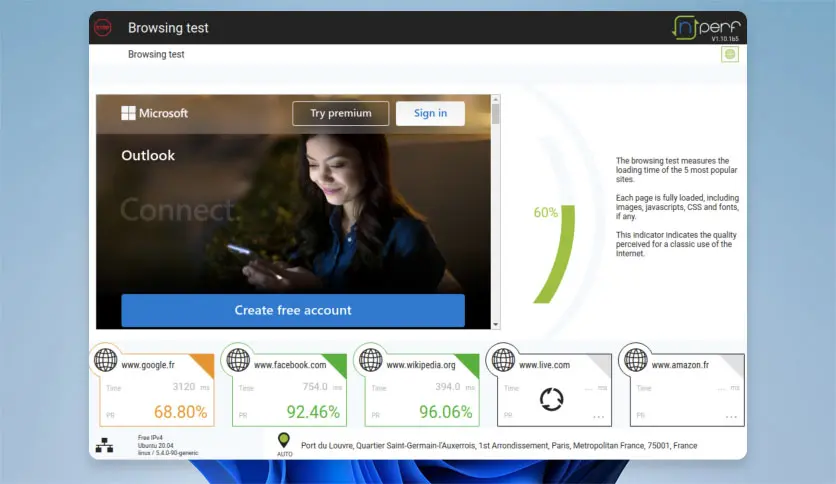This screenshot has height=484, width=836.
Task: Click the www.google.fr label
Action: (x=148, y=365)
